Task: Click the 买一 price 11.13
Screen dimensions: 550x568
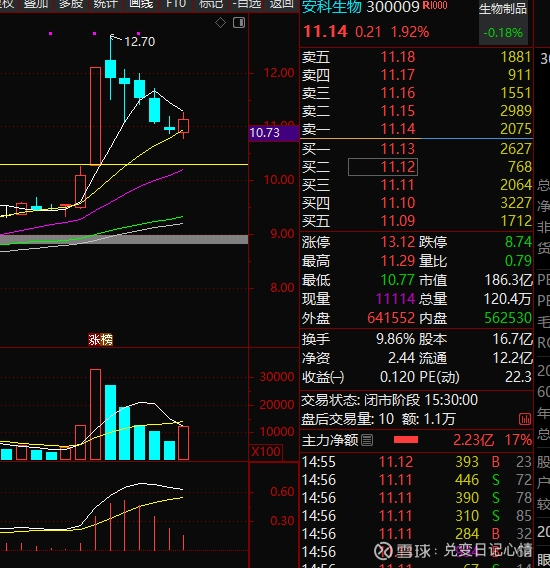Action: [x=397, y=149]
